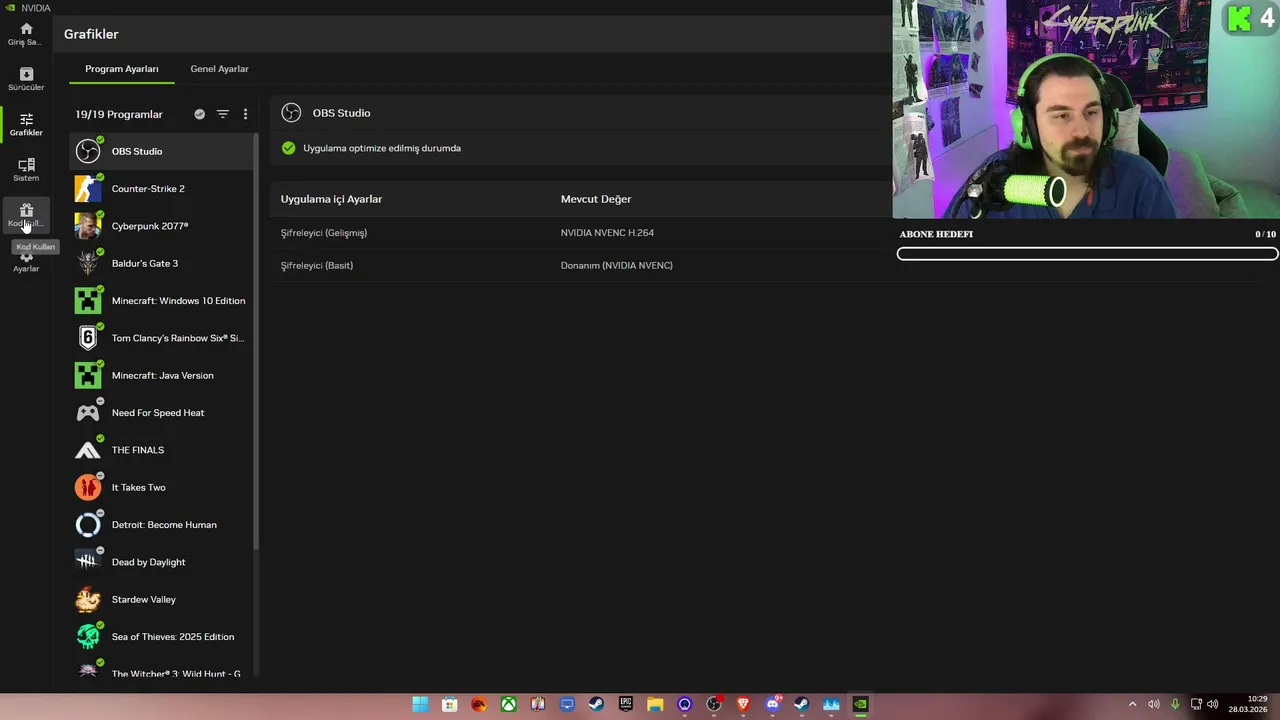The height and width of the screenshot is (720, 1280).
Task: Launch Epic Games Launcher from taskbar
Action: point(626,704)
